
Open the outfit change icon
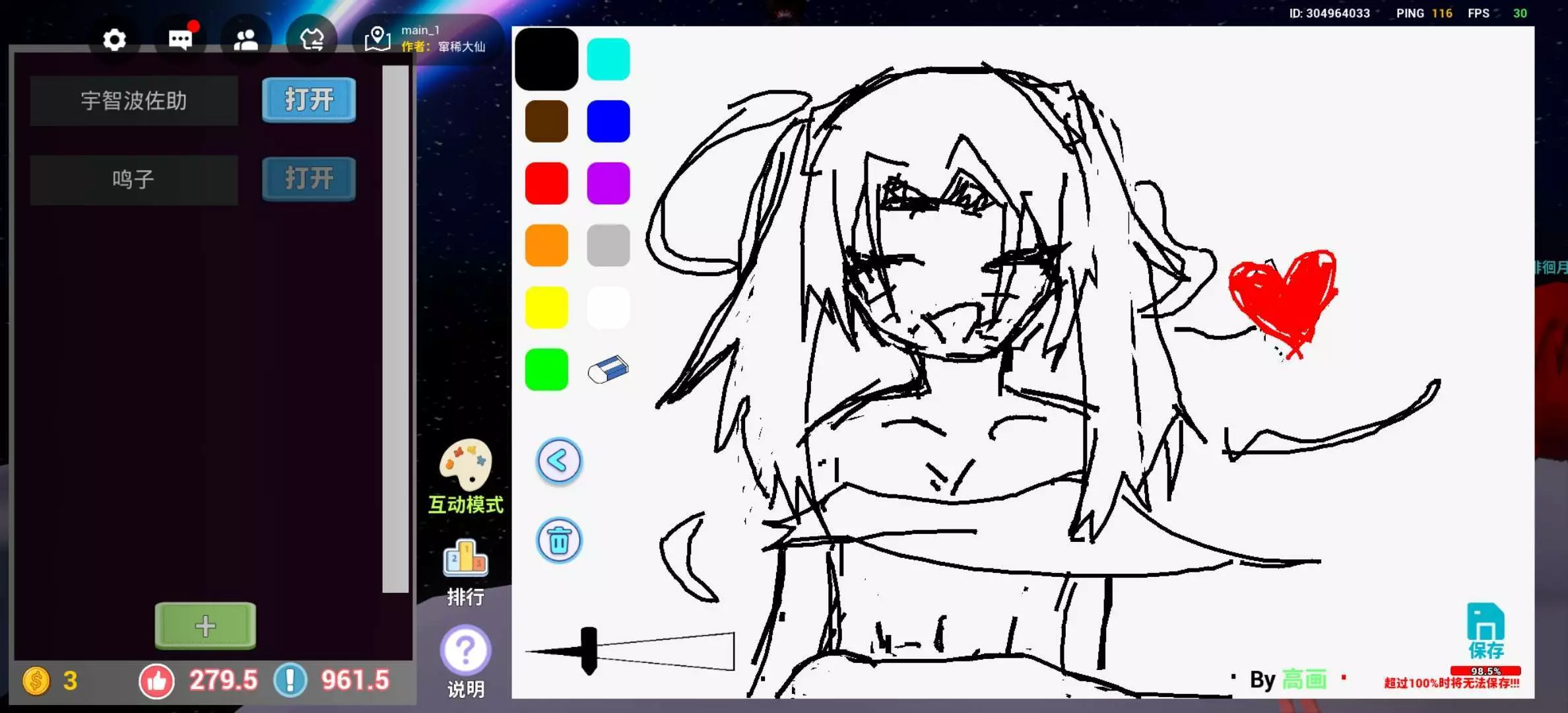click(311, 40)
